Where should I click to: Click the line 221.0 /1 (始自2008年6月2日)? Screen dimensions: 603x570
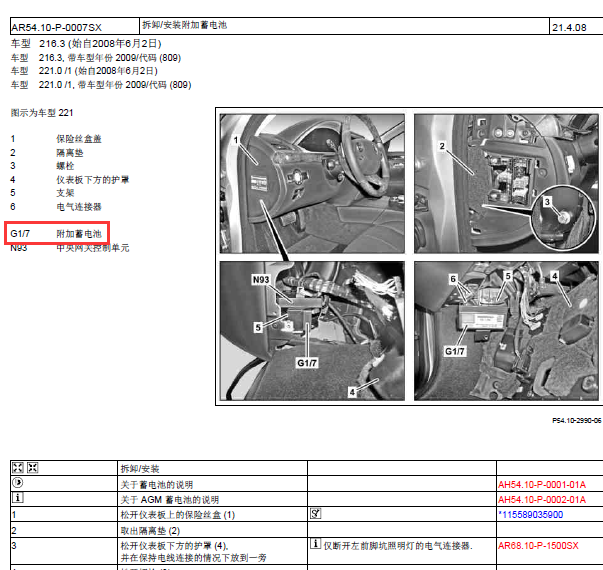[98, 71]
